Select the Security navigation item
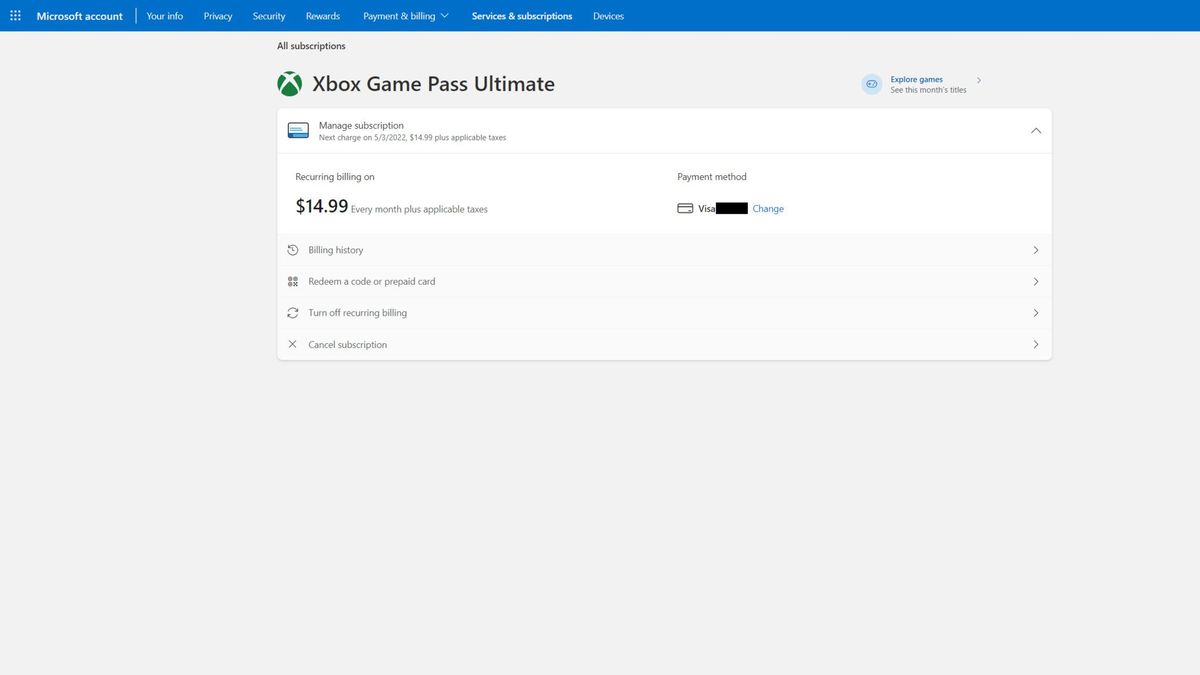This screenshot has height=675, width=1200. 268,15
